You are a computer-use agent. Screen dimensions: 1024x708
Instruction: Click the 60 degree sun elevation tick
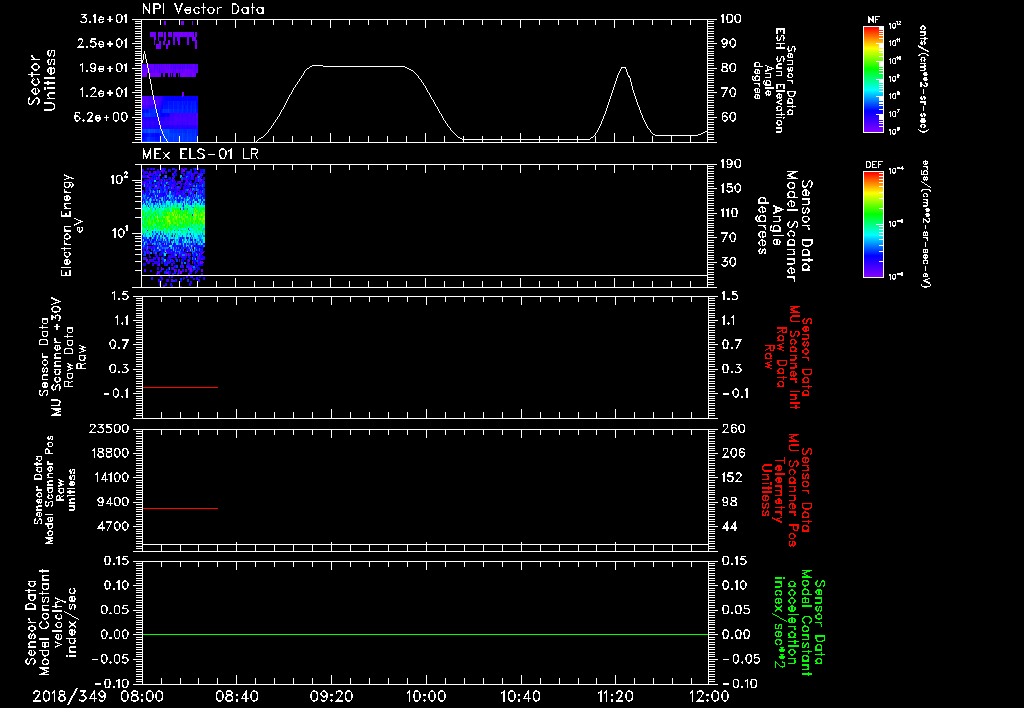[729, 117]
